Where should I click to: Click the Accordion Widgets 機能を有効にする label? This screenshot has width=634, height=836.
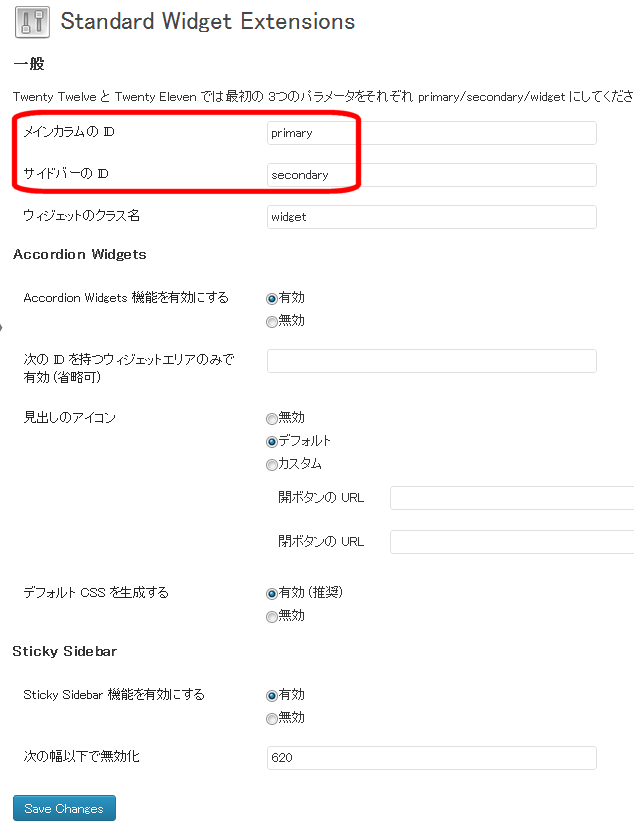(126, 298)
